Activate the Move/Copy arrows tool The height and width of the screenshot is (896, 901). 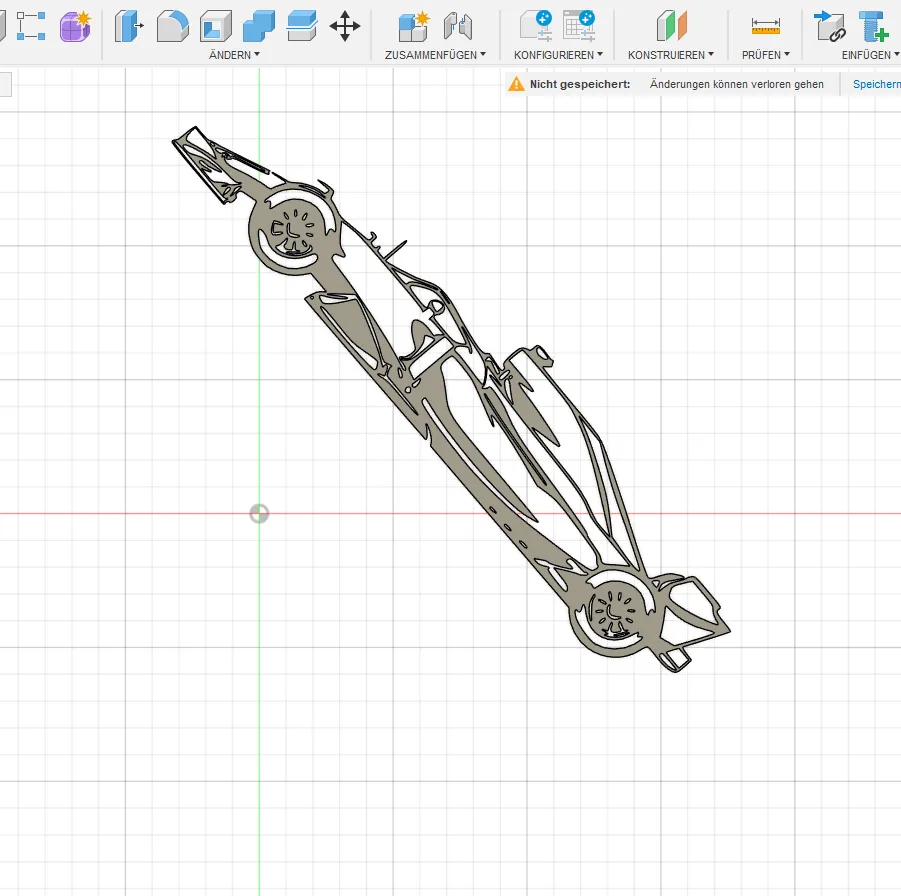click(x=345, y=26)
